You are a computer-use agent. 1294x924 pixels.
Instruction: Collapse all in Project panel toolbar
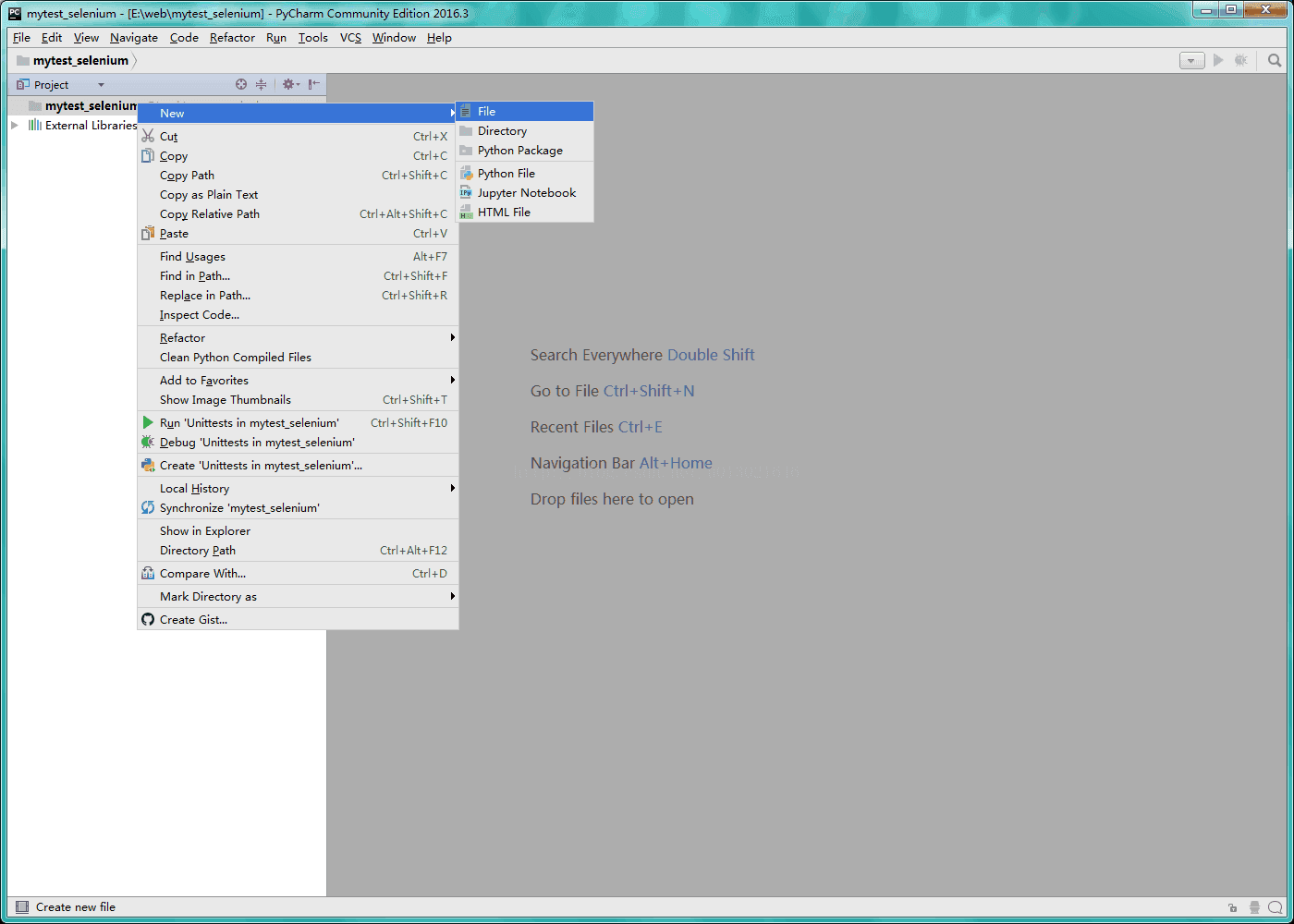(x=262, y=84)
